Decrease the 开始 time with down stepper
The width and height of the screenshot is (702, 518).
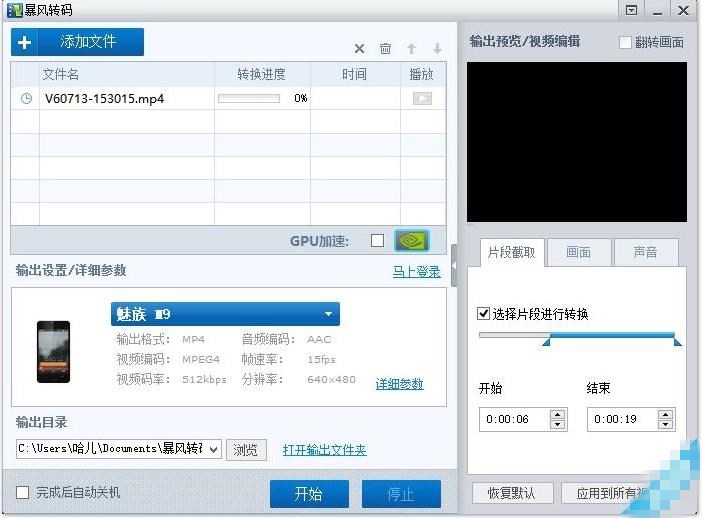(x=557, y=424)
